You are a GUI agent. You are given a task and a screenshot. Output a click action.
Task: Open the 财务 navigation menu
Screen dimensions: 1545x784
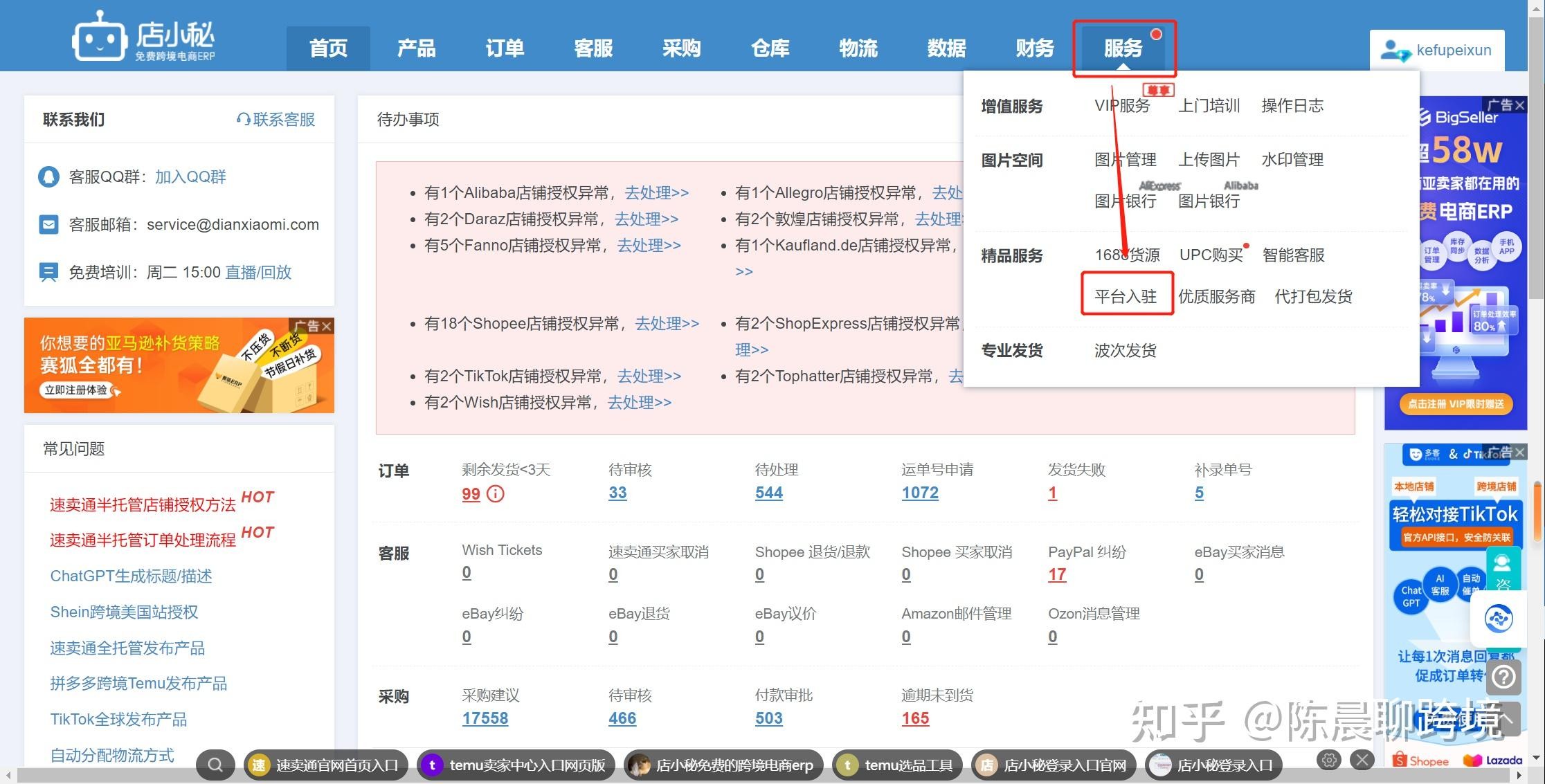coord(1035,48)
